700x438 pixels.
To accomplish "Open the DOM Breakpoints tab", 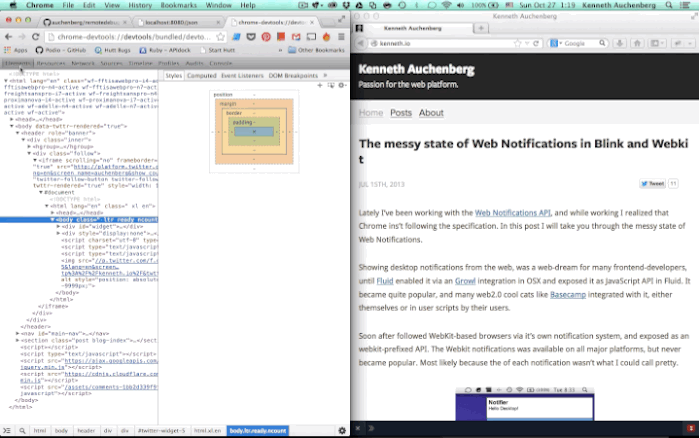I will 293,75.
